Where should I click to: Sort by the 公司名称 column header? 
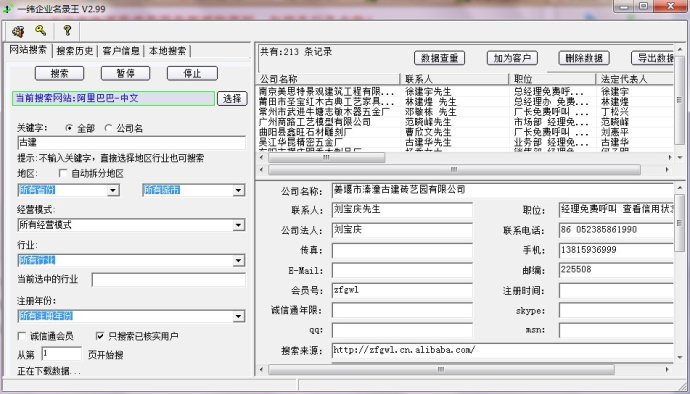[x=328, y=79]
